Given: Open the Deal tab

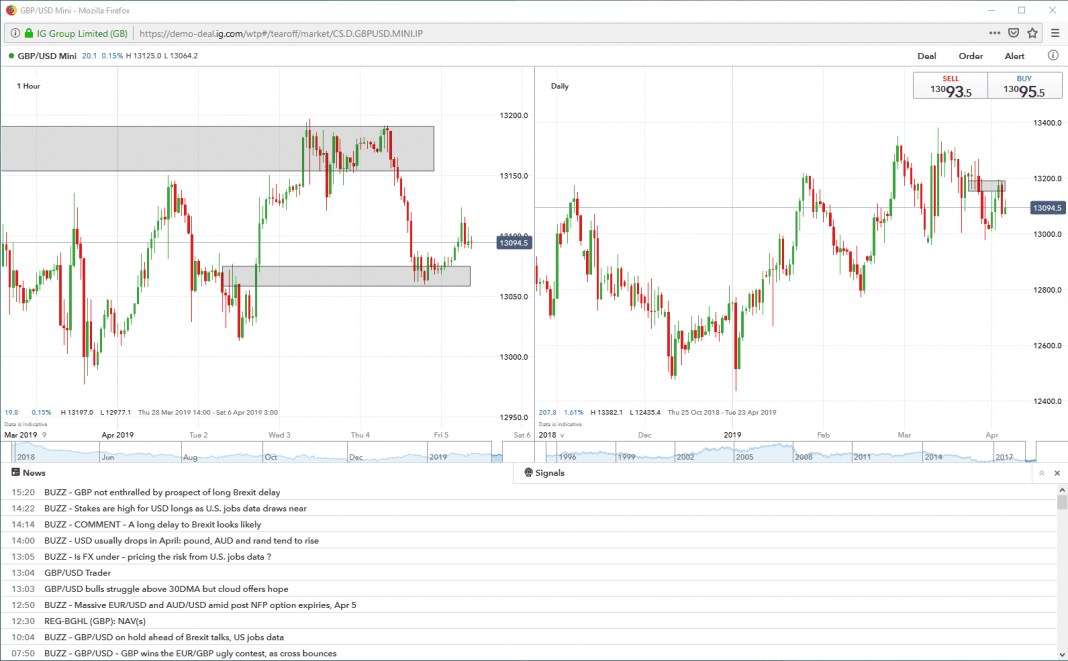Looking at the screenshot, I should [927, 56].
